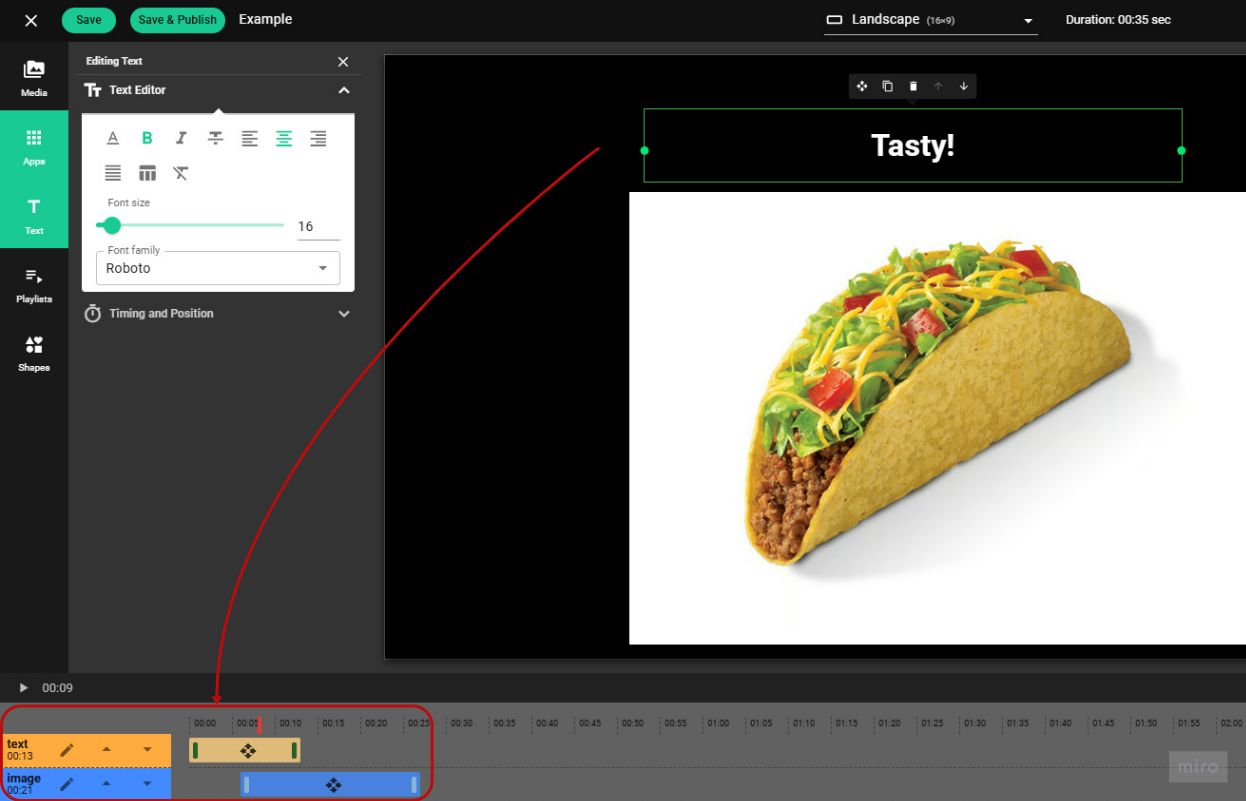Toggle center text alignment
Screen dimensions: 1246x801
coord(284,139)
